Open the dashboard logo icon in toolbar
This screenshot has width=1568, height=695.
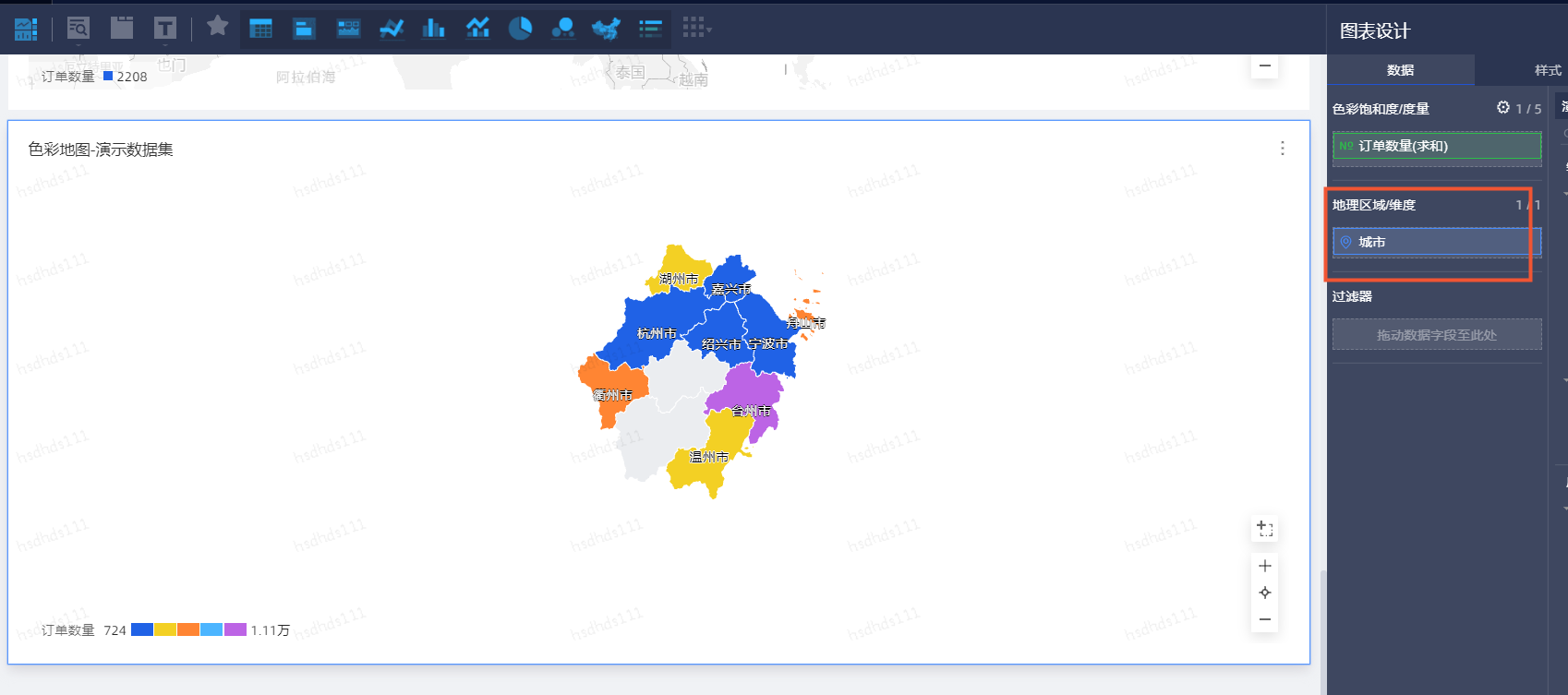(26, 29)
